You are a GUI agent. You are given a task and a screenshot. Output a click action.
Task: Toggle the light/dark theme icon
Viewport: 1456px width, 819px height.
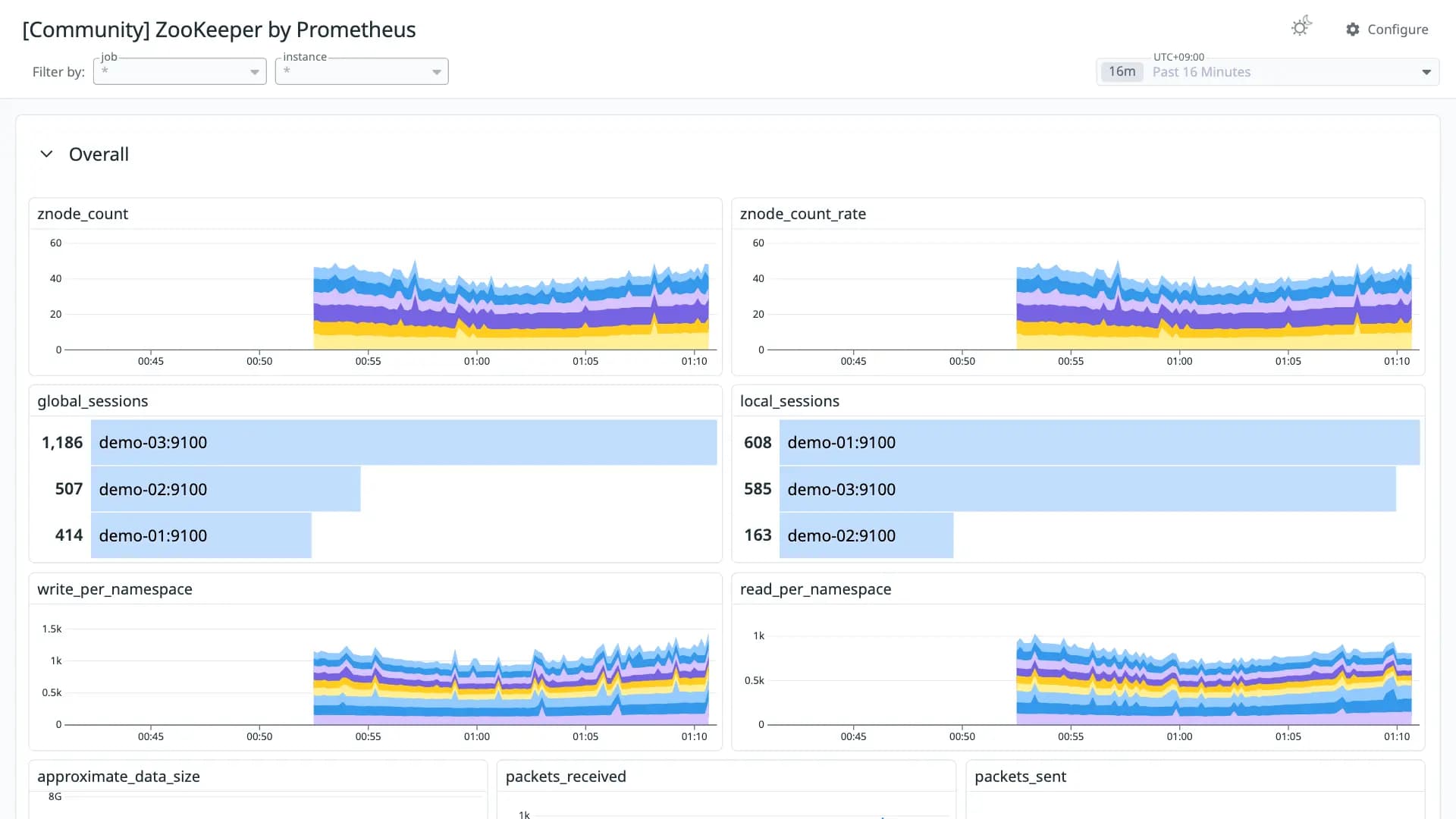click(1301, 27)
